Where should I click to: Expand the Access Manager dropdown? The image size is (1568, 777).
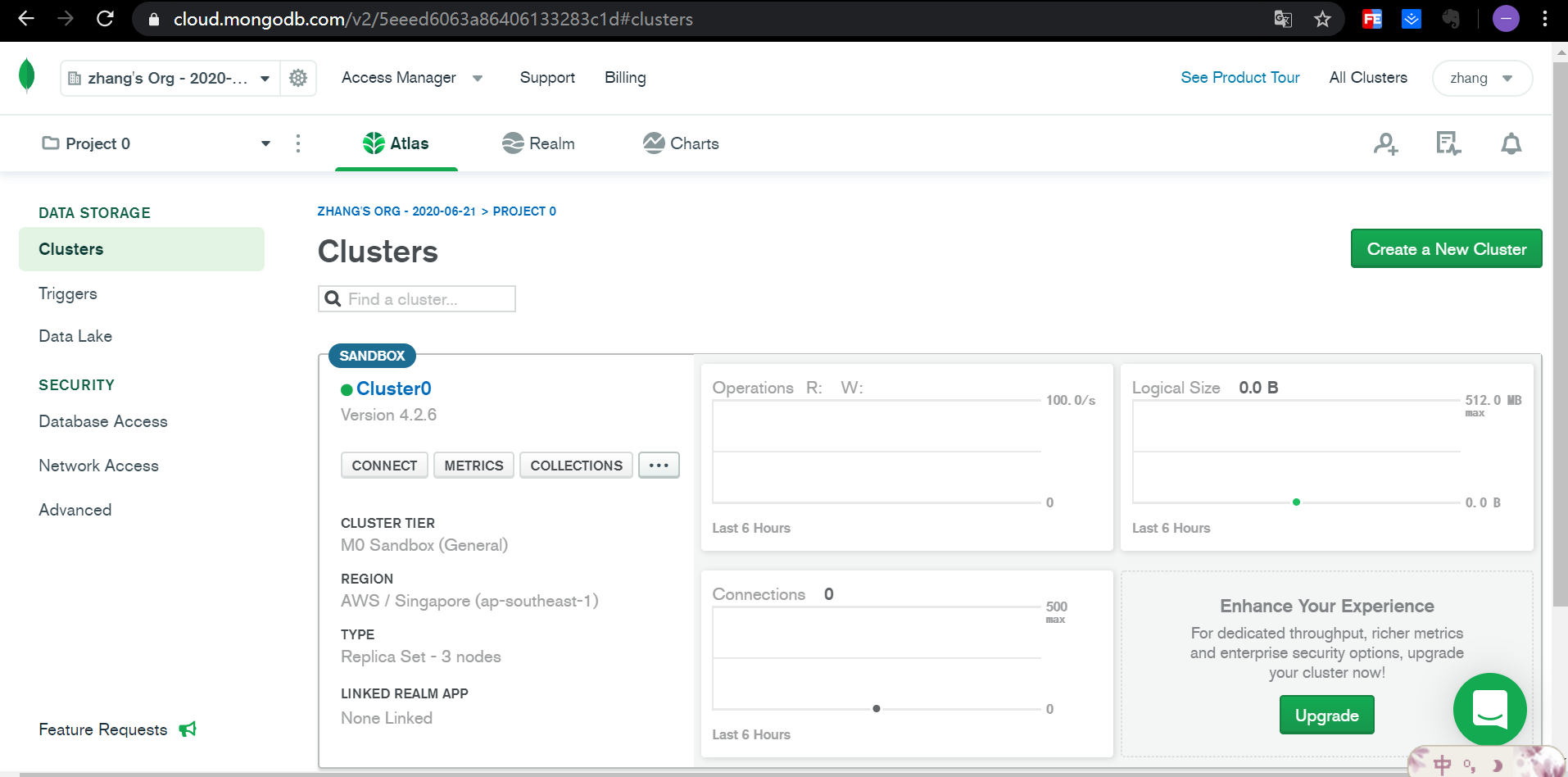tap(412, 78)
